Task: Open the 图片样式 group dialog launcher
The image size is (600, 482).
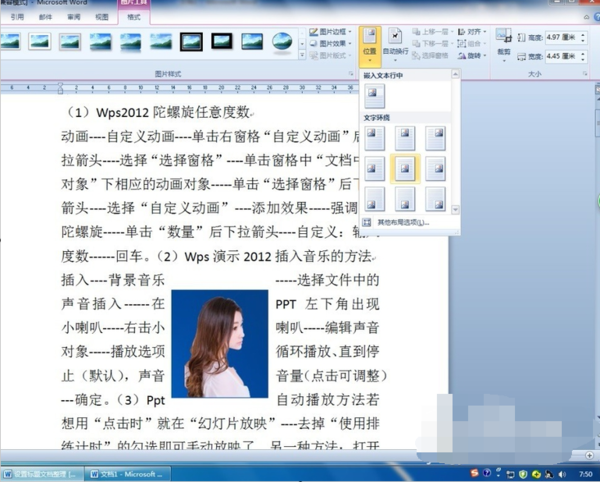Action: [351, 74]
